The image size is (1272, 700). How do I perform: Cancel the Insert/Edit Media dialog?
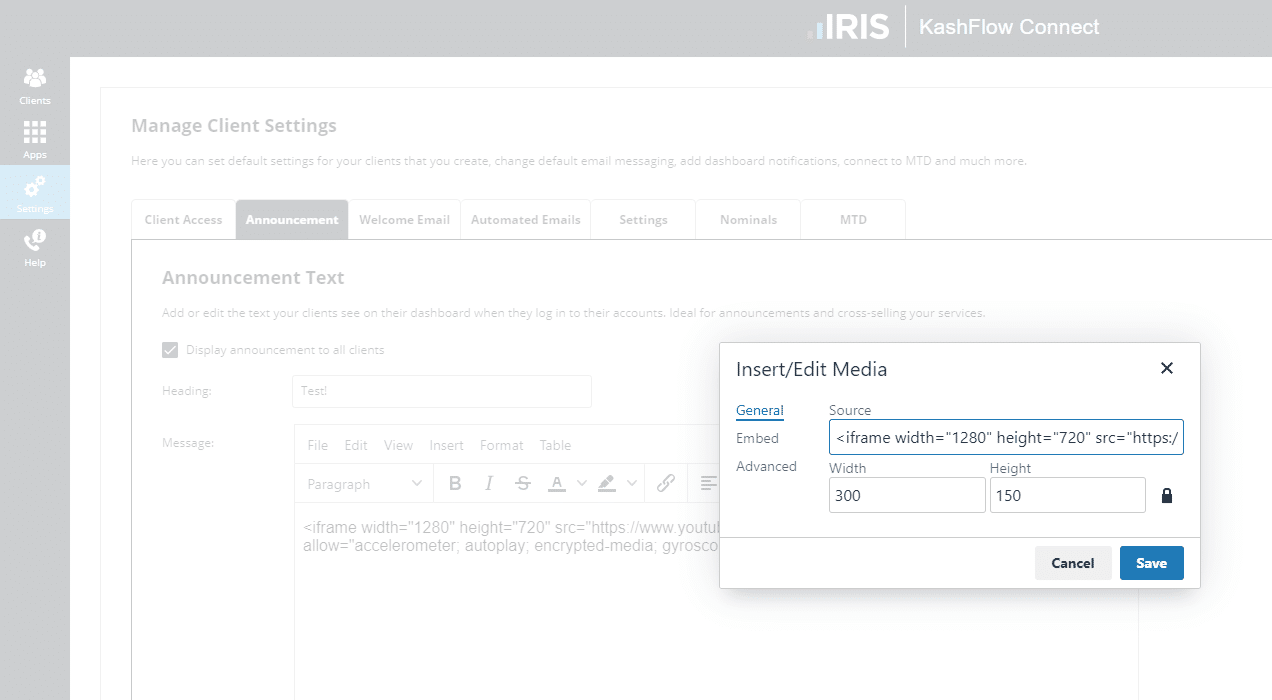1072,563
